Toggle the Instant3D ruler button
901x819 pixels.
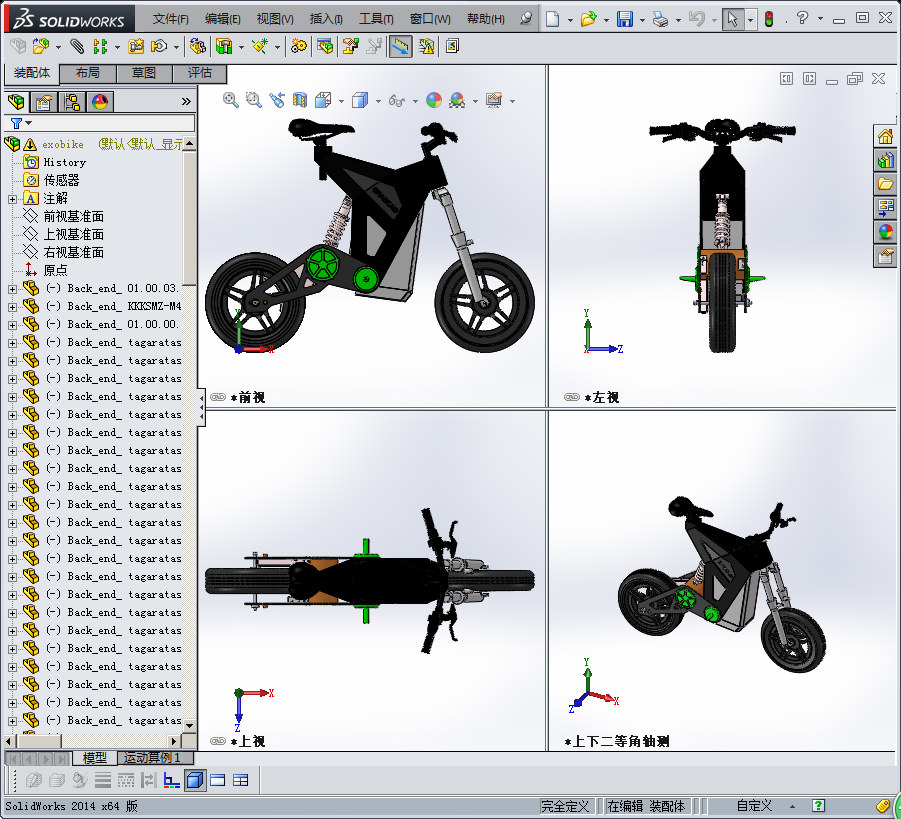[x=401, y=46]
